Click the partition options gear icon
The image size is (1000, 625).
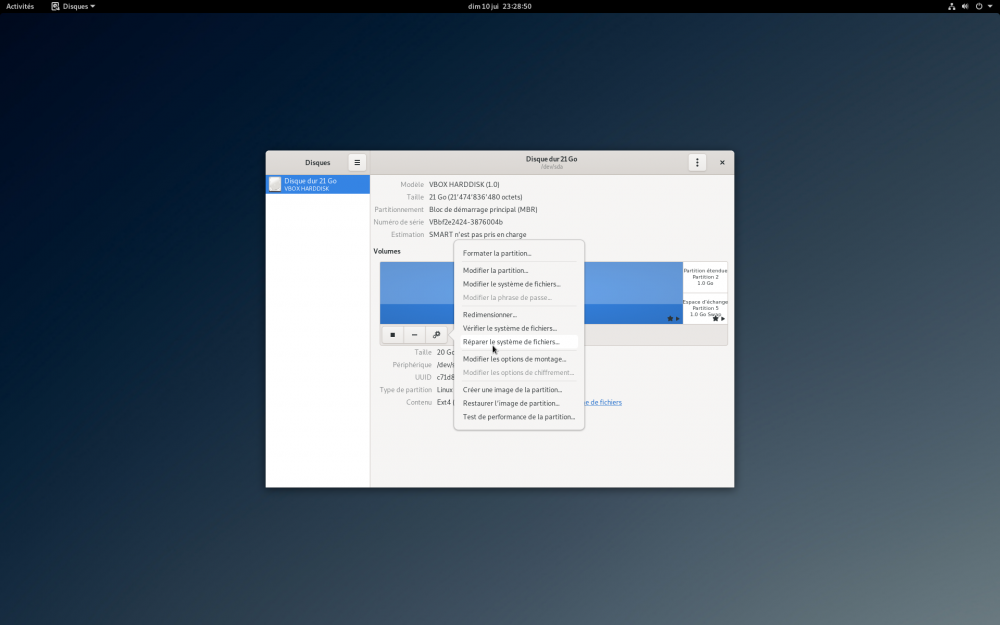coord(436,335)
